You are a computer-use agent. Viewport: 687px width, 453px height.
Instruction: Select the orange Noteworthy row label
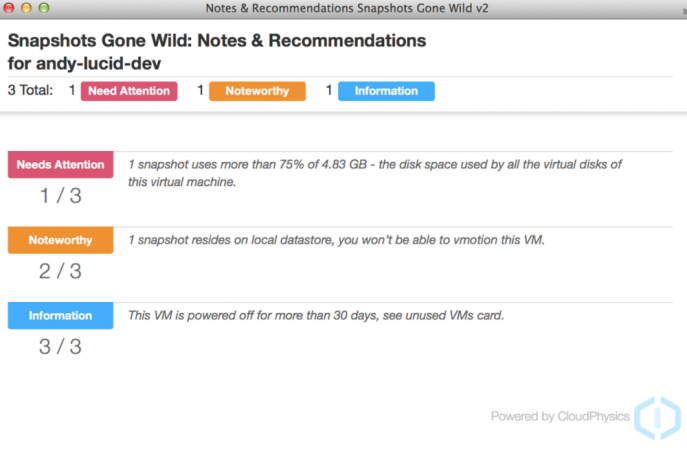click(x=60, y=240)
